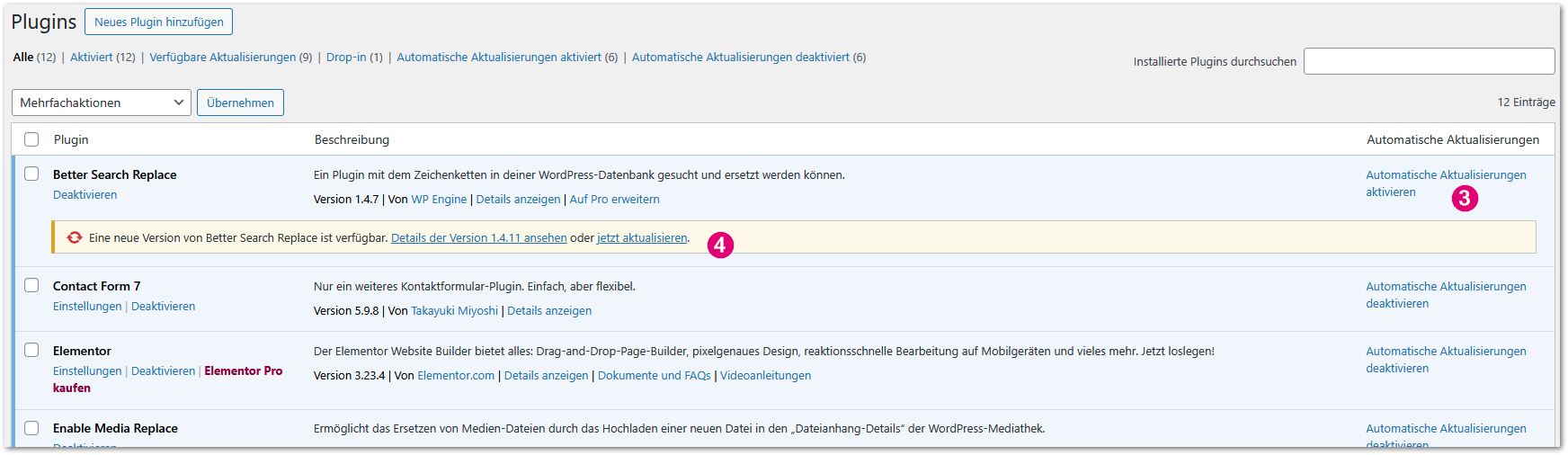Check the Enable Media Replace checkbox

point(31,427)
